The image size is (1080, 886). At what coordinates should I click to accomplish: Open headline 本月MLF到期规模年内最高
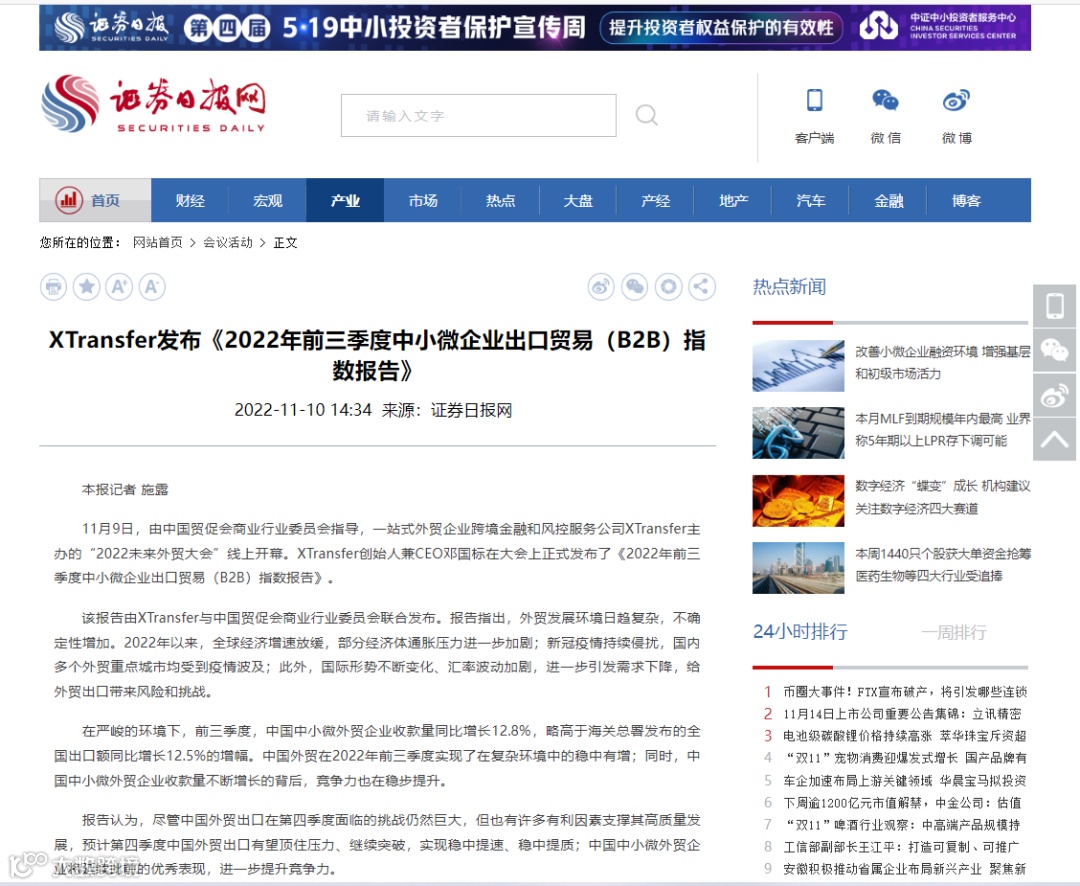pos(942,429)
